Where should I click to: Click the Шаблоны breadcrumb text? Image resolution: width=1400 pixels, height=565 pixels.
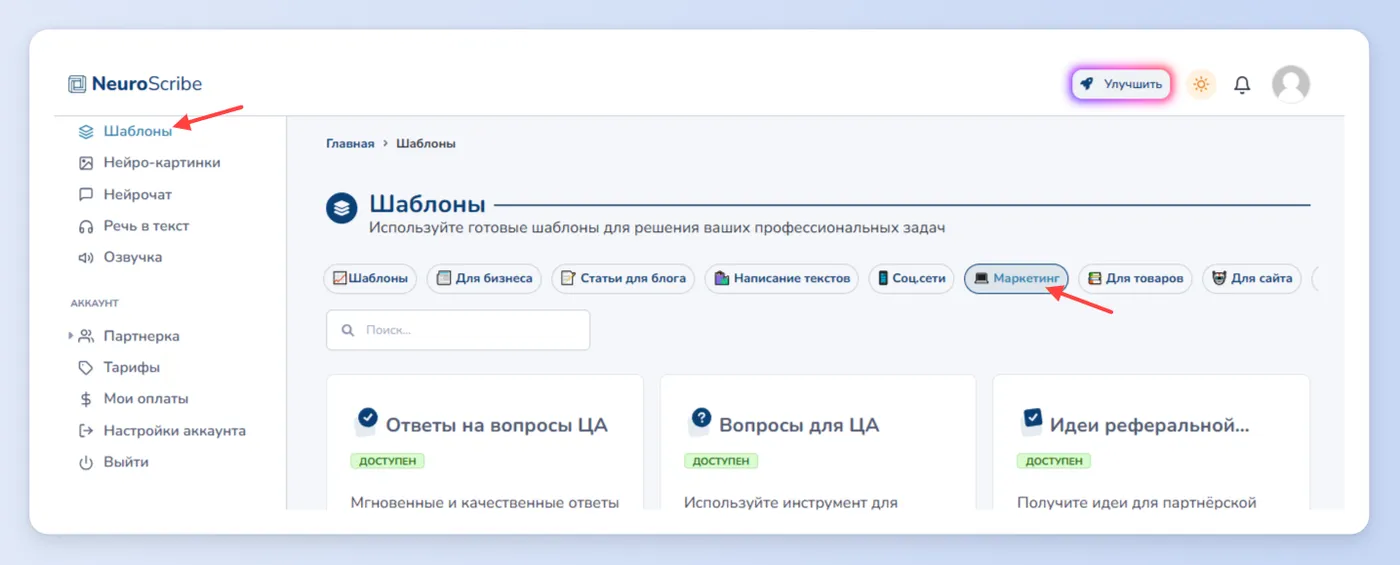pyautogui.click(x=426, y=144)
